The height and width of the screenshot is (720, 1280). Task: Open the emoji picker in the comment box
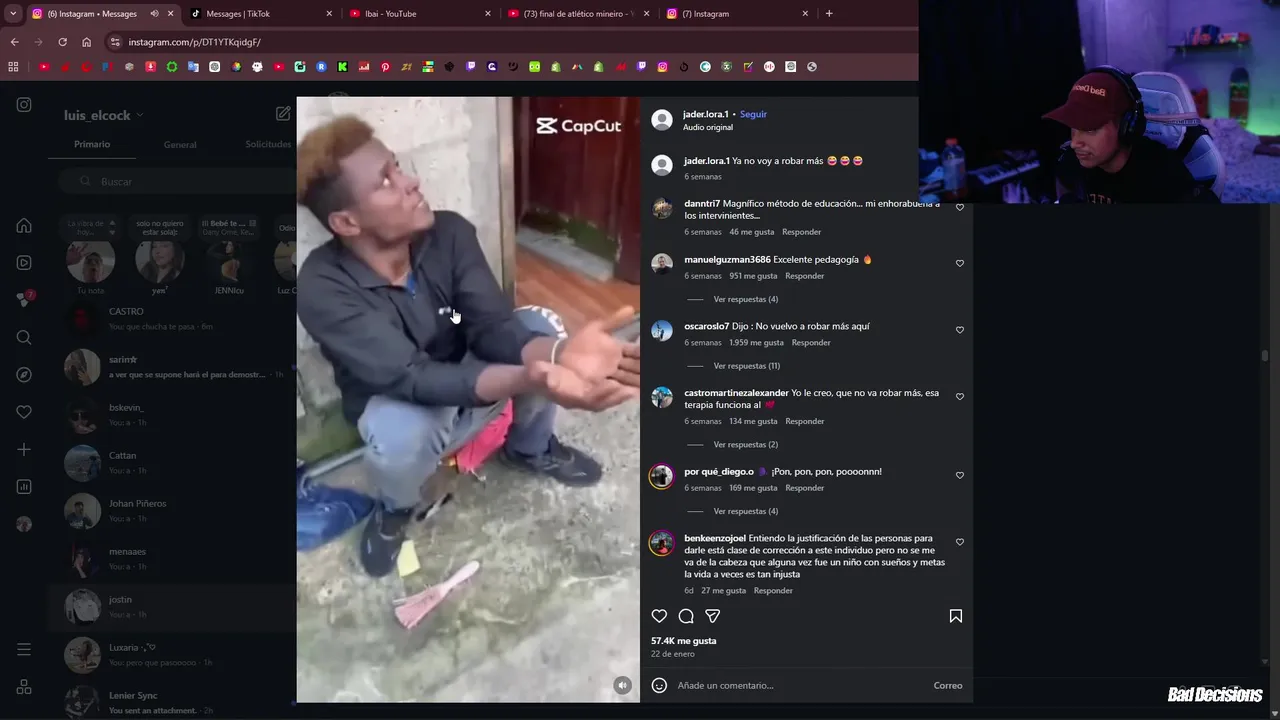pyautogui.click(x=659, y=685)
